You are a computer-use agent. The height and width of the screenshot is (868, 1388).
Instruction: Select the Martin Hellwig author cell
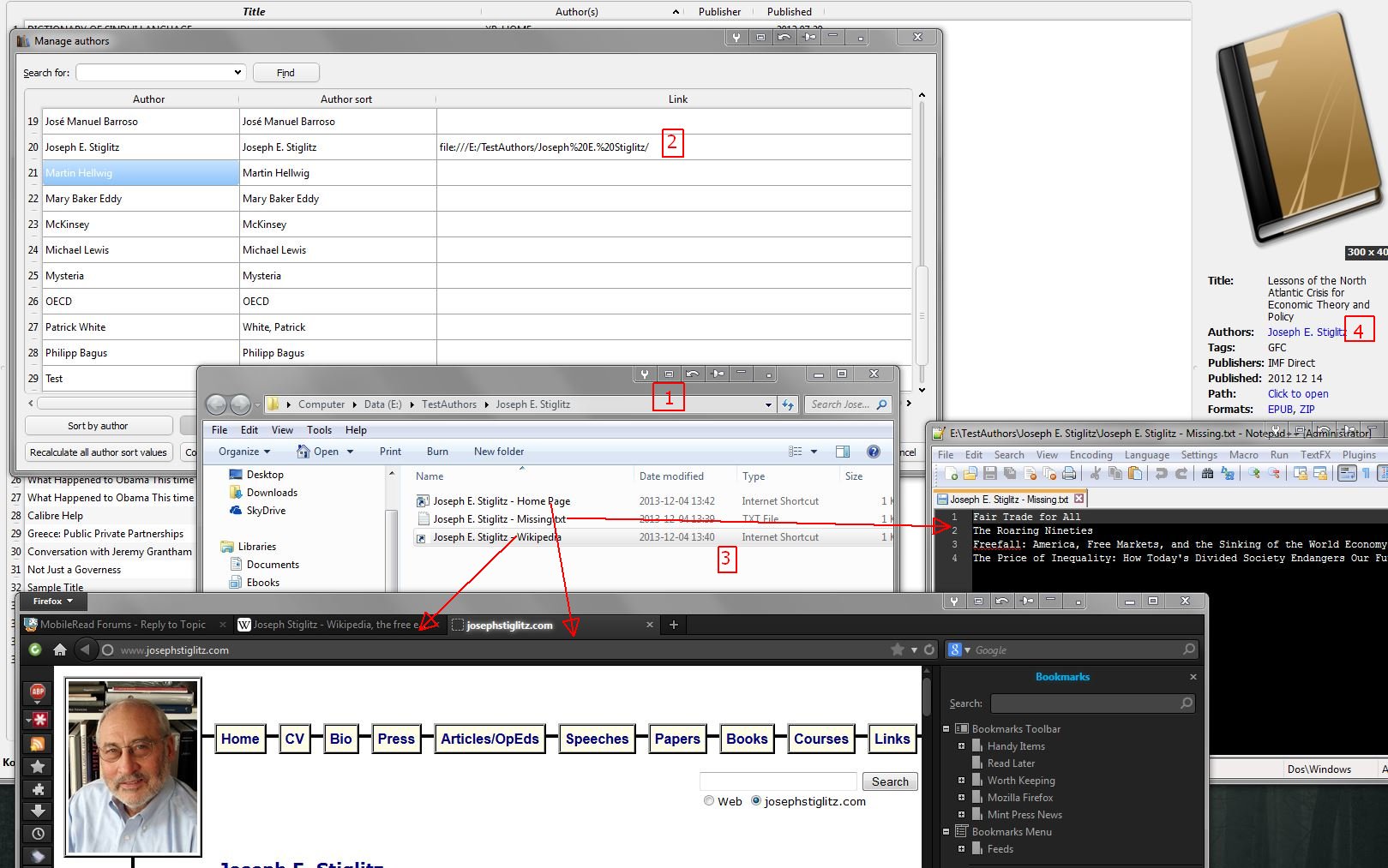141,173
